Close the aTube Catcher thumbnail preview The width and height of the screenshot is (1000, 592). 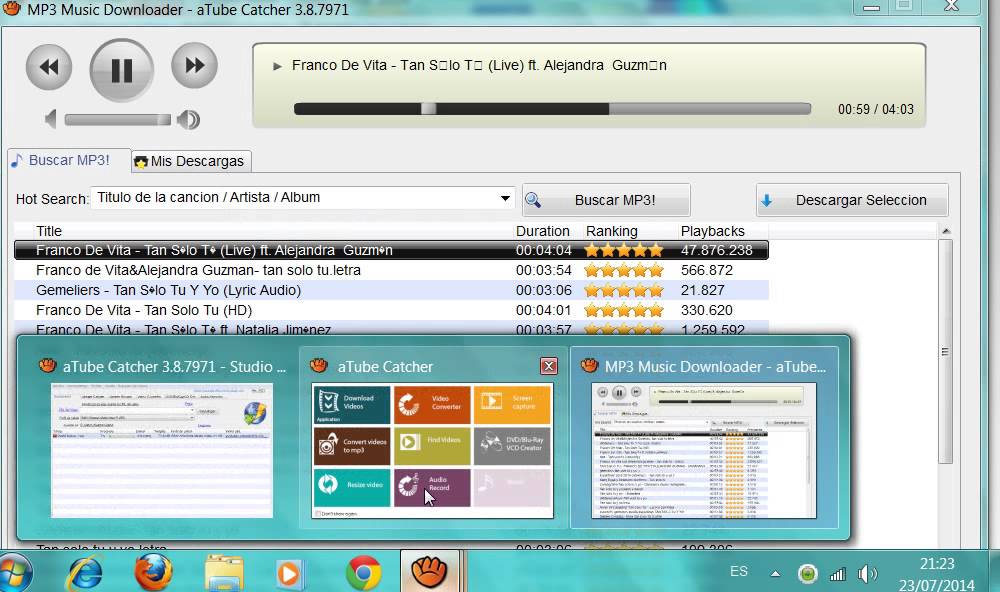pos(548,366)
